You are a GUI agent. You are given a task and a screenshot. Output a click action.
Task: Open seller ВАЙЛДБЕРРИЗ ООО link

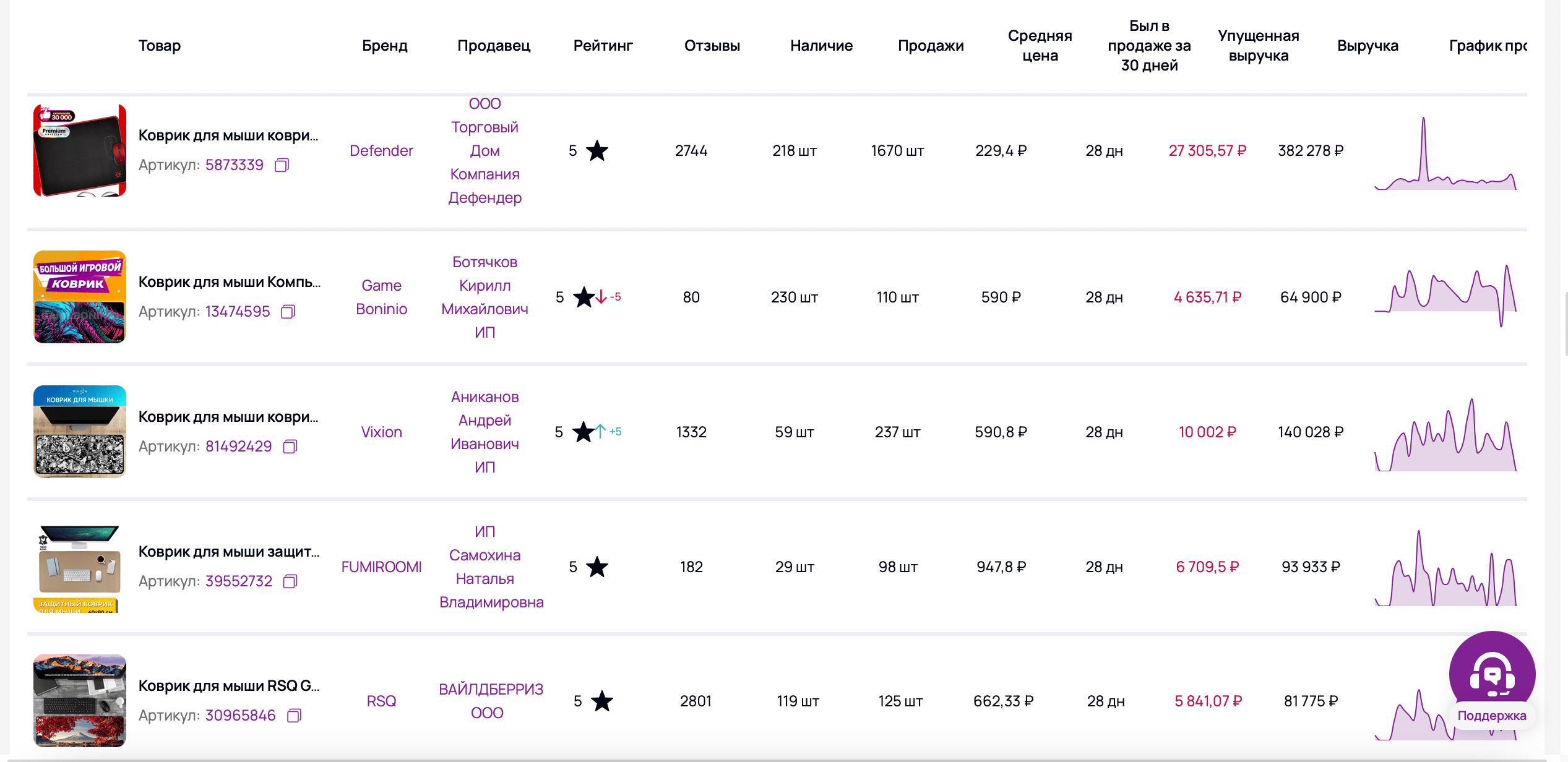490,701
